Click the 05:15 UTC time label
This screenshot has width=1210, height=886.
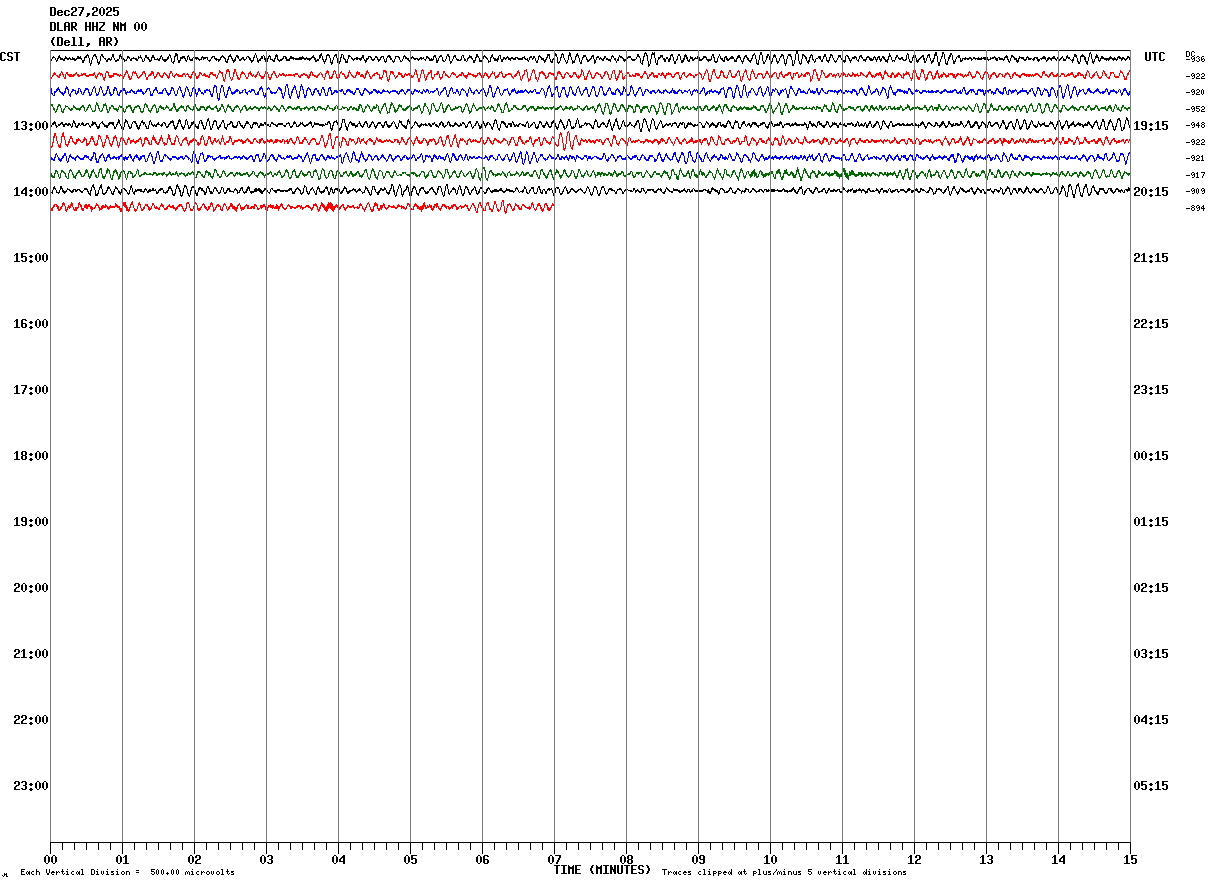[1151, 786]
